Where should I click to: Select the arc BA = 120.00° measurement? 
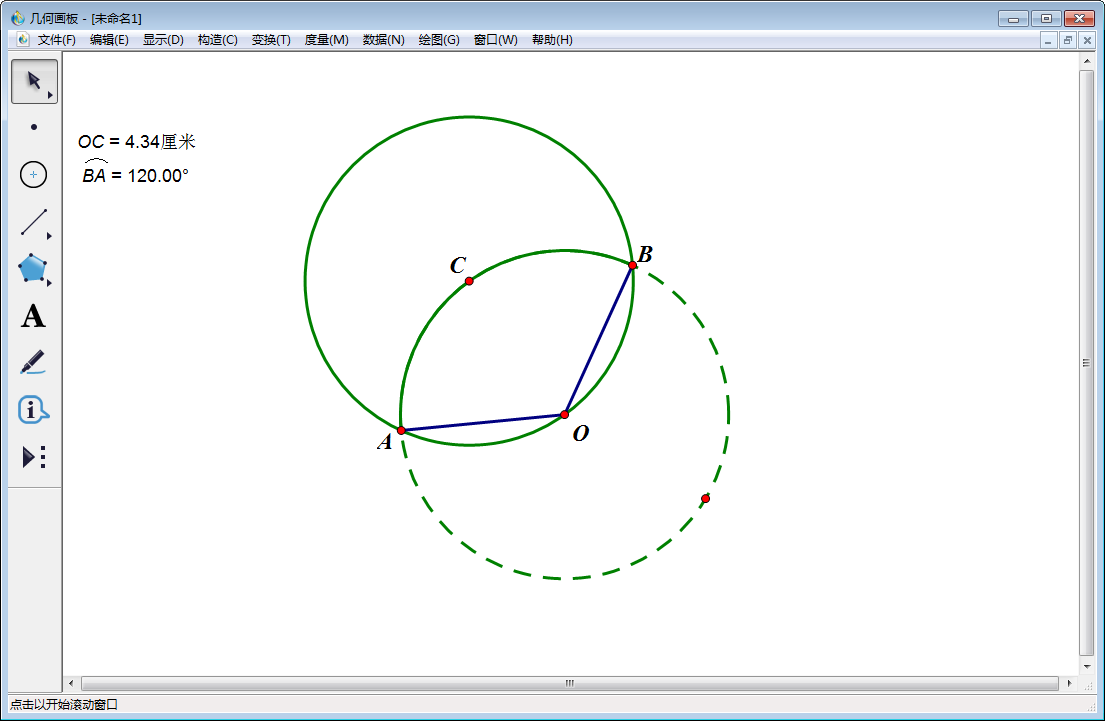click(135, 173)
